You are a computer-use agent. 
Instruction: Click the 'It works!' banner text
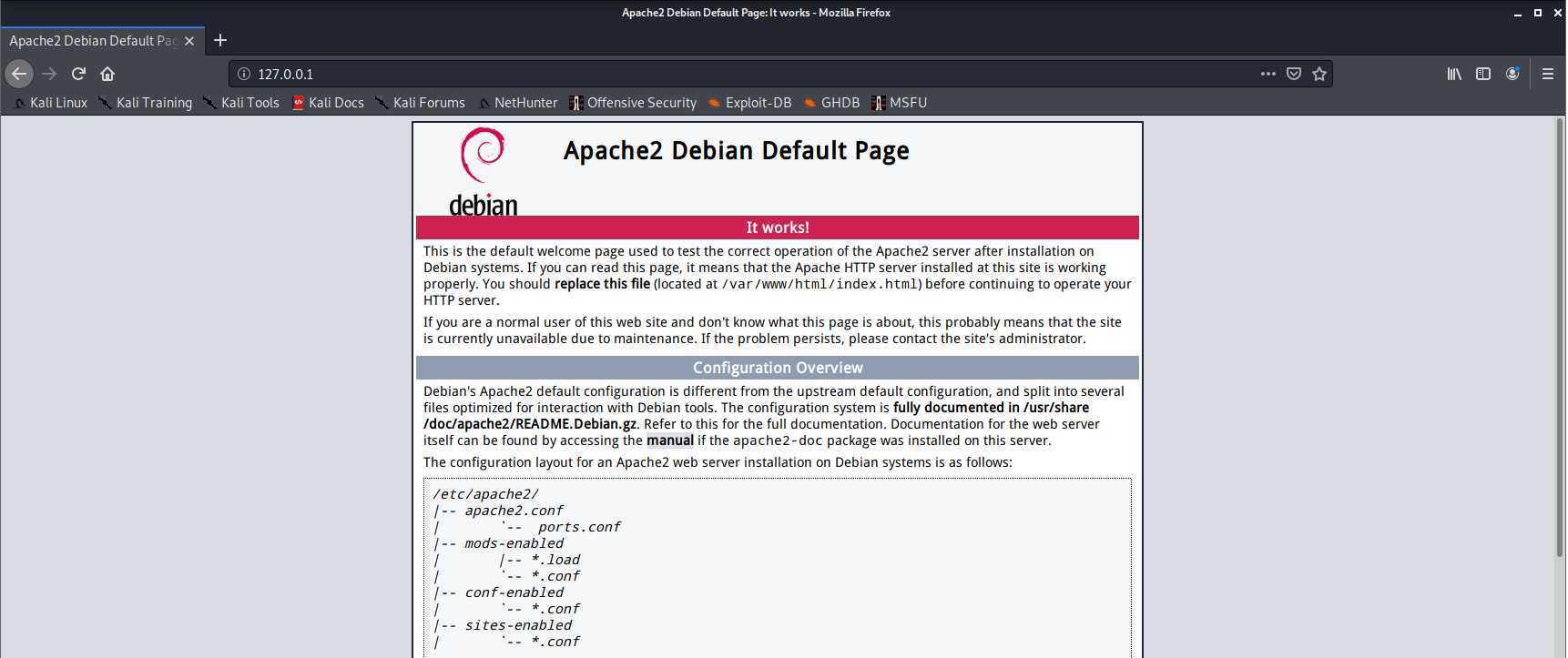(x=778, y=228)
